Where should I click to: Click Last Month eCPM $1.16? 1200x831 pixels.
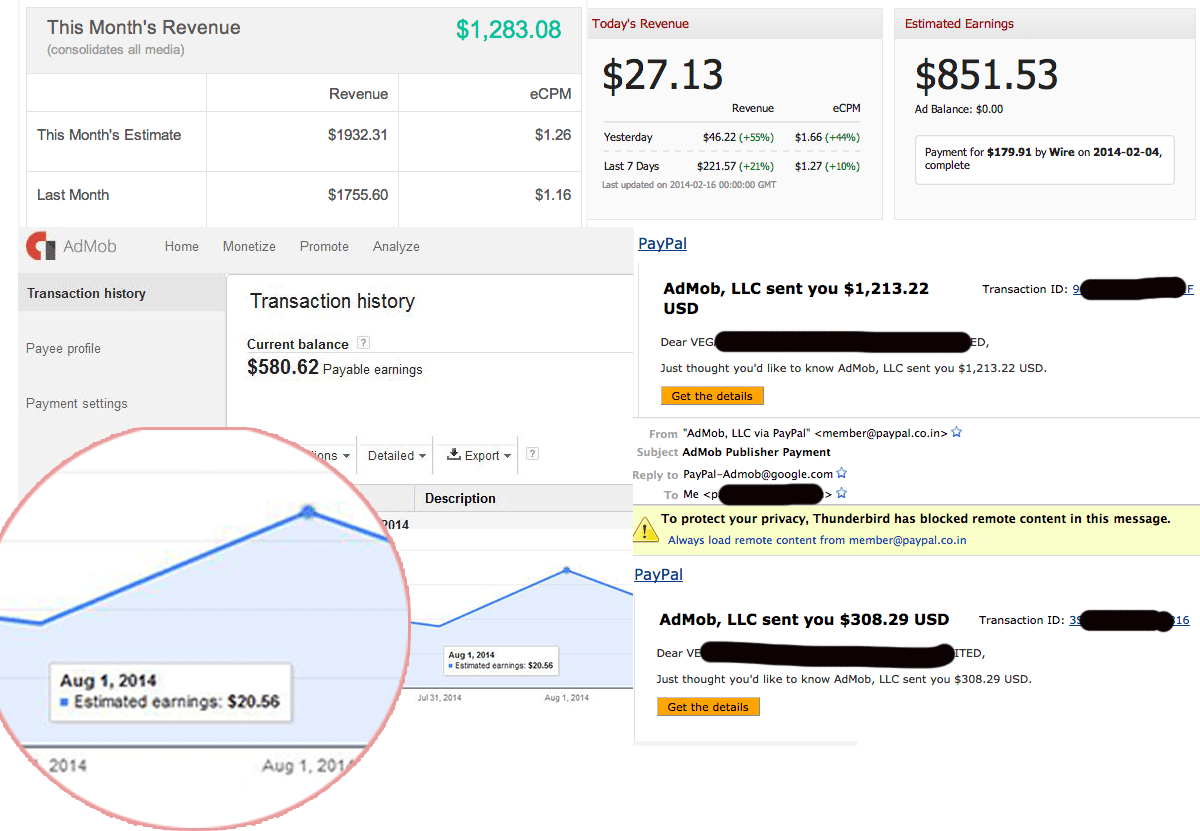553,195
